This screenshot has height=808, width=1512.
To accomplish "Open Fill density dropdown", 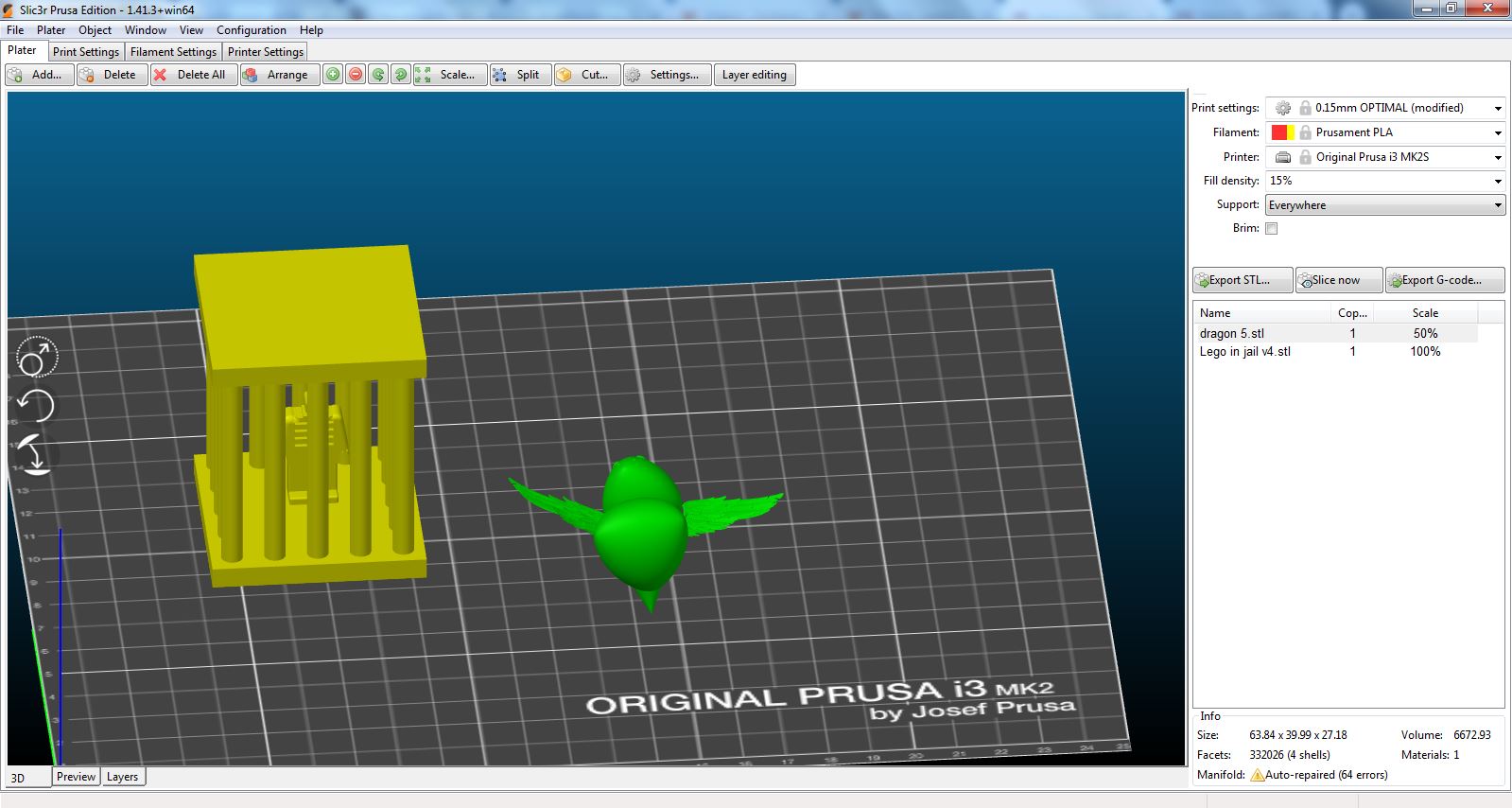I will click(1385, 181).
